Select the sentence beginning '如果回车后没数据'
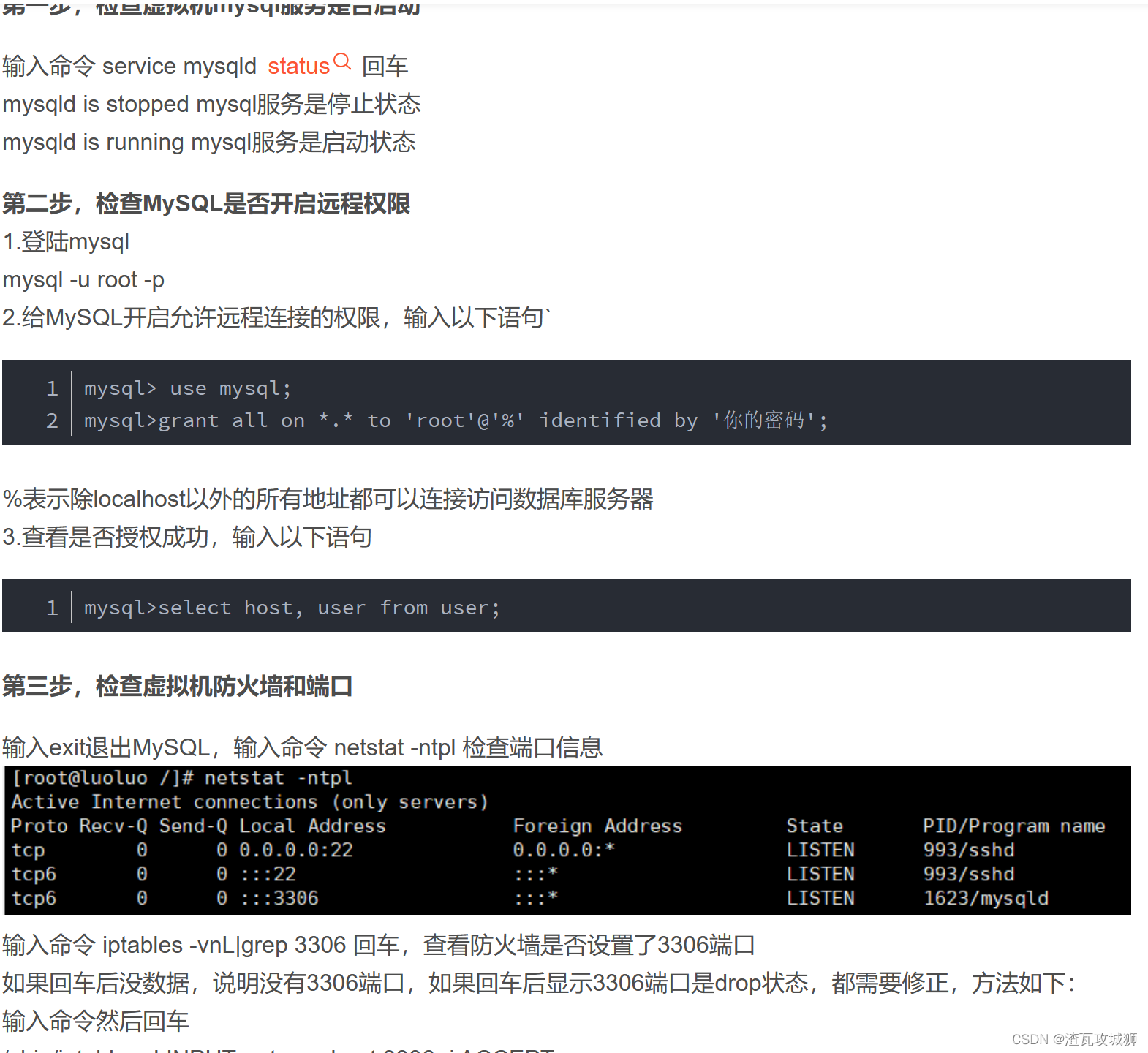 pos(539,983)
